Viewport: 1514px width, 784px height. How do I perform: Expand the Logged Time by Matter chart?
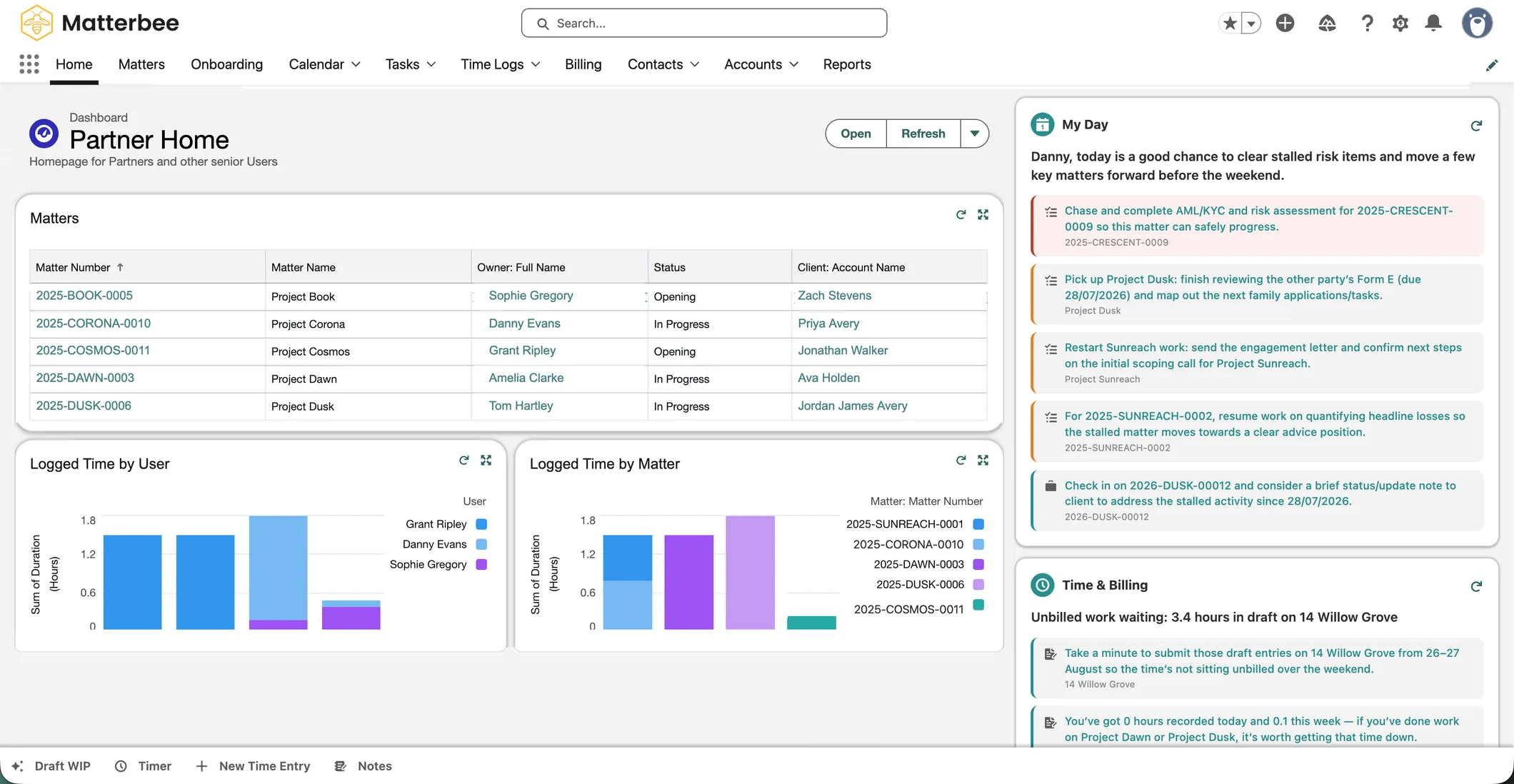pos(983,461)
